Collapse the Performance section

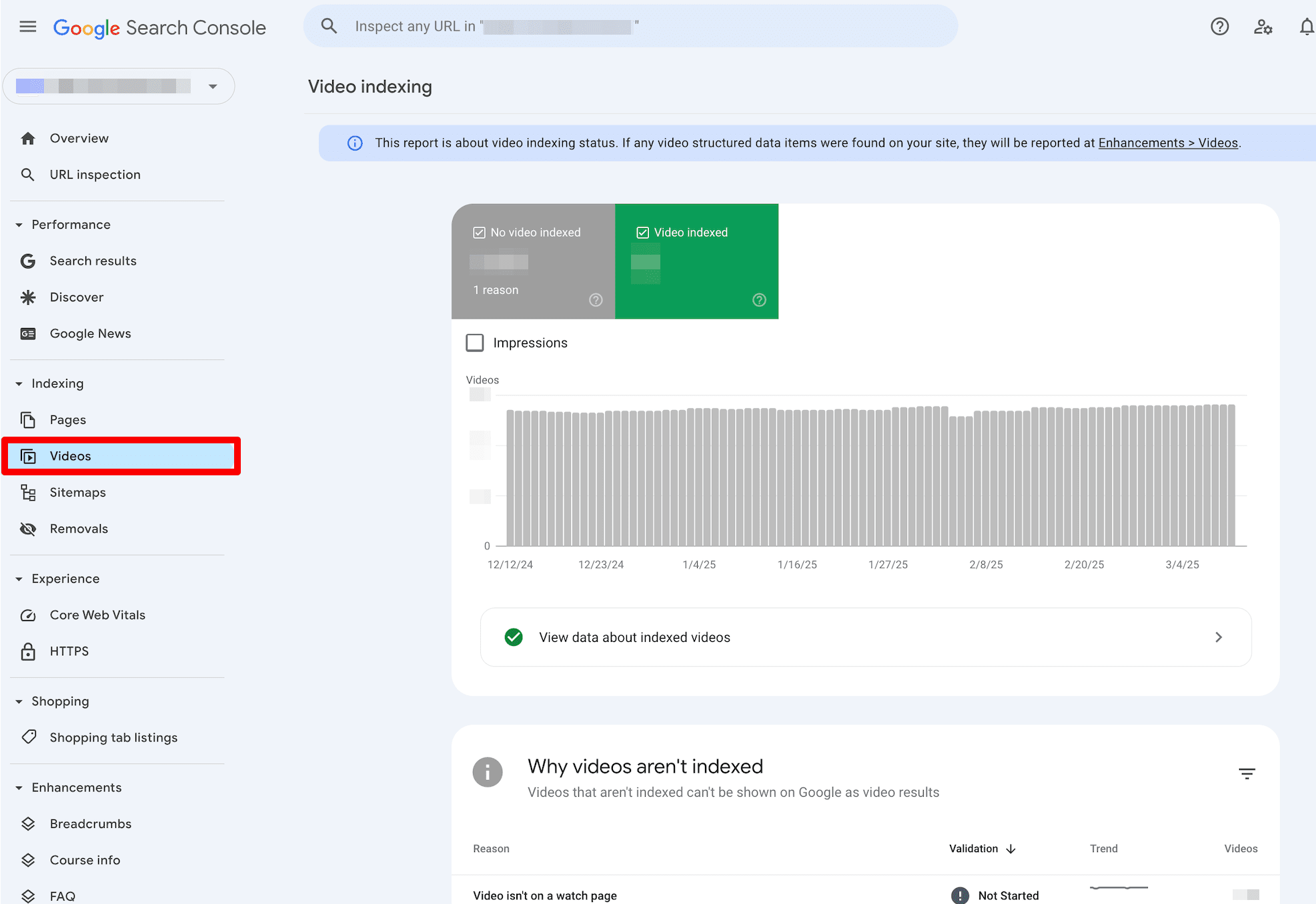19,225
